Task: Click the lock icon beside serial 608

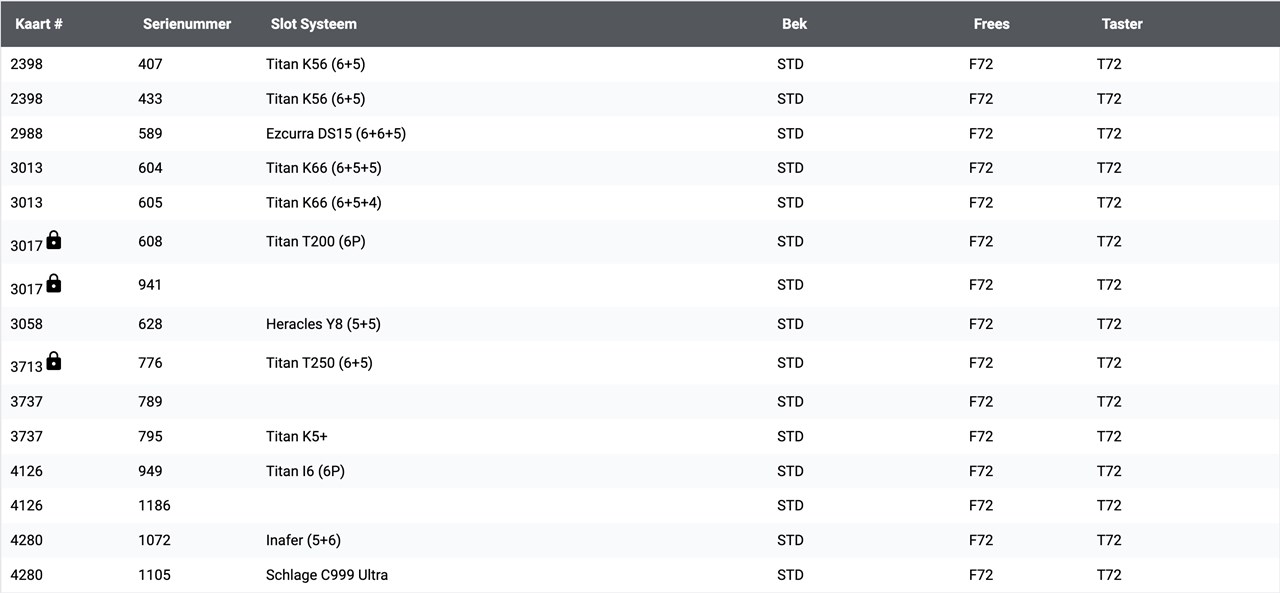Action: [x=54, y=240]
